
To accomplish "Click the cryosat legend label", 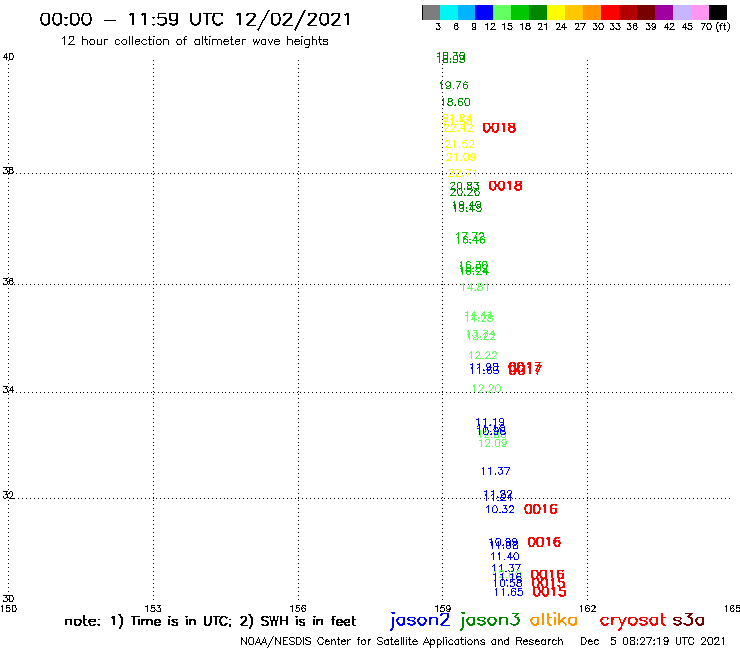I will (632, 620).
